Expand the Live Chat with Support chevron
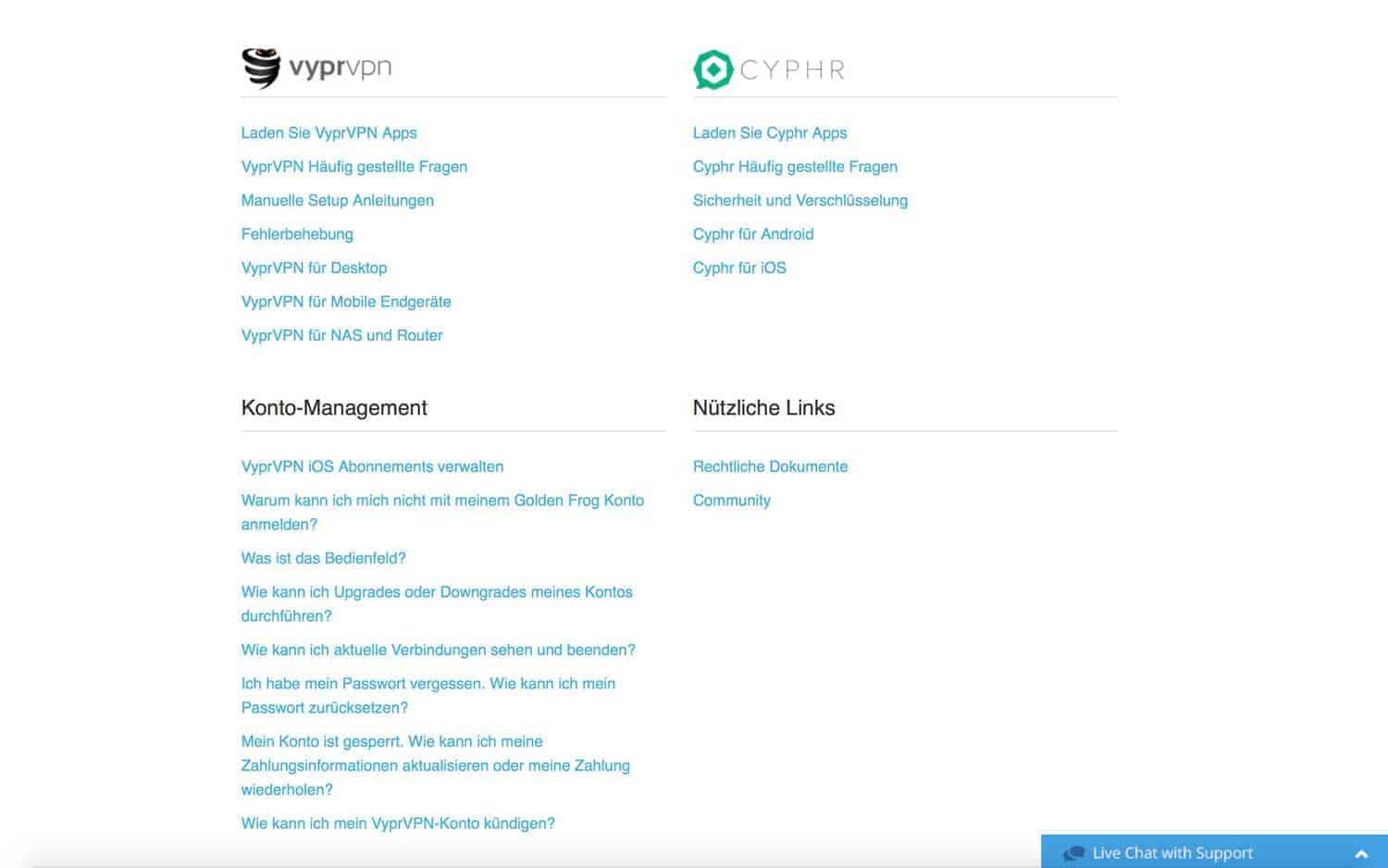Image resolution: width=1388 pixels, height=868 pixels. [1361, 854]
